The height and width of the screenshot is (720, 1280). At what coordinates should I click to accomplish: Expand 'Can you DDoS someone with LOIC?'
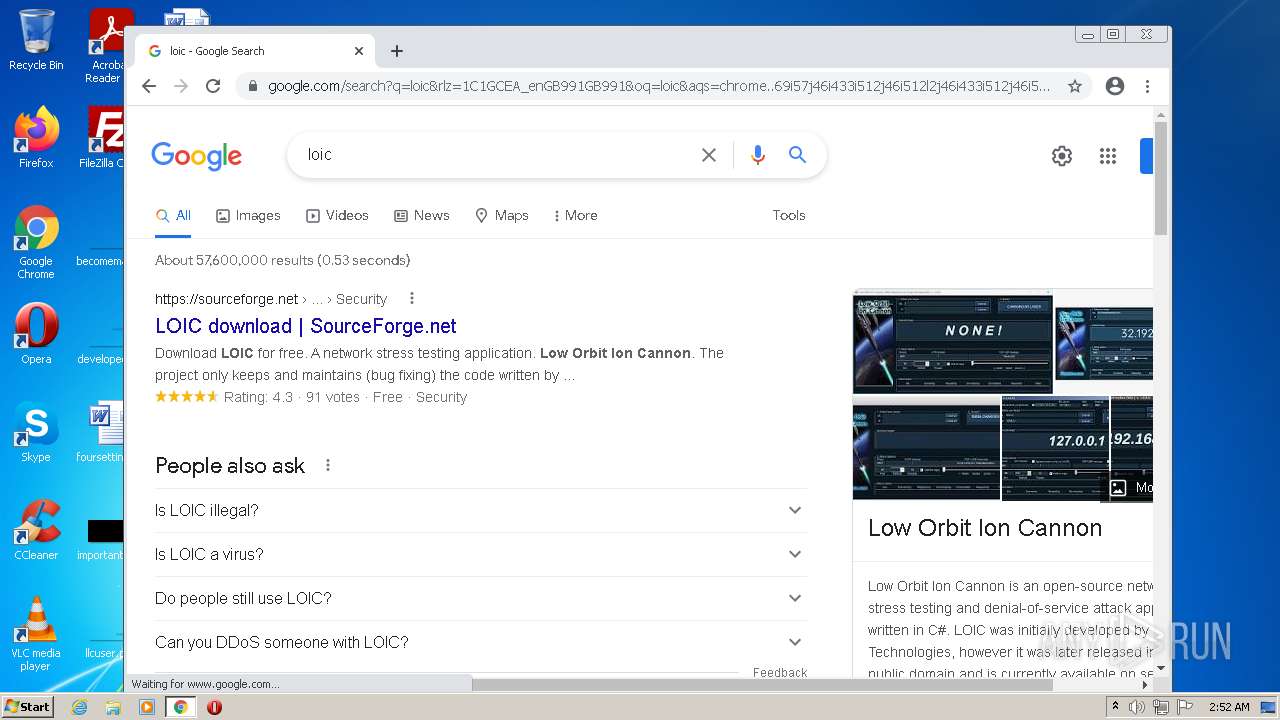click(481, 642)
